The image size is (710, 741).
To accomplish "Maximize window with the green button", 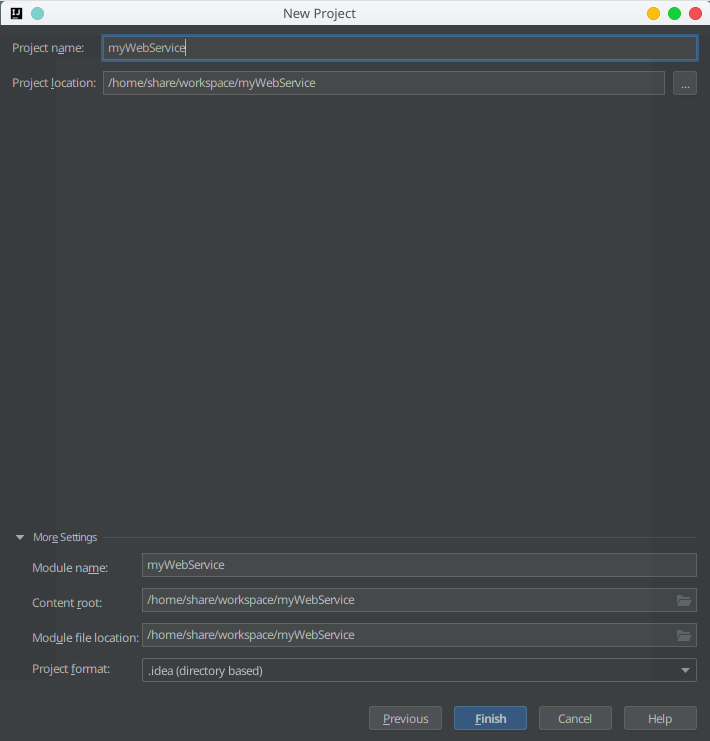I will pyautogui.click(x=674, y=13).
